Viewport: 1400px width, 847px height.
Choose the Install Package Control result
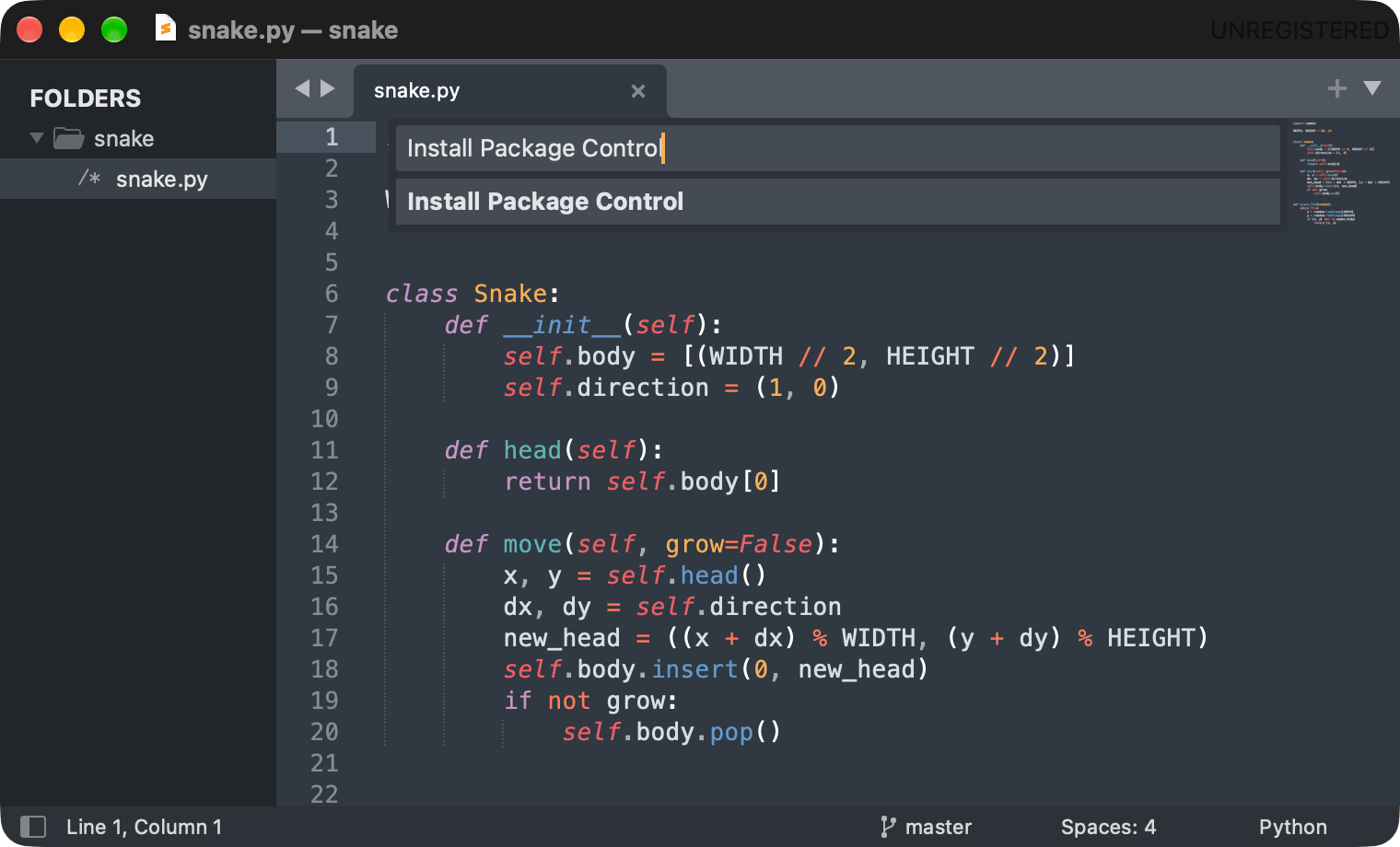pyautogui.click(x=838, y=202)
